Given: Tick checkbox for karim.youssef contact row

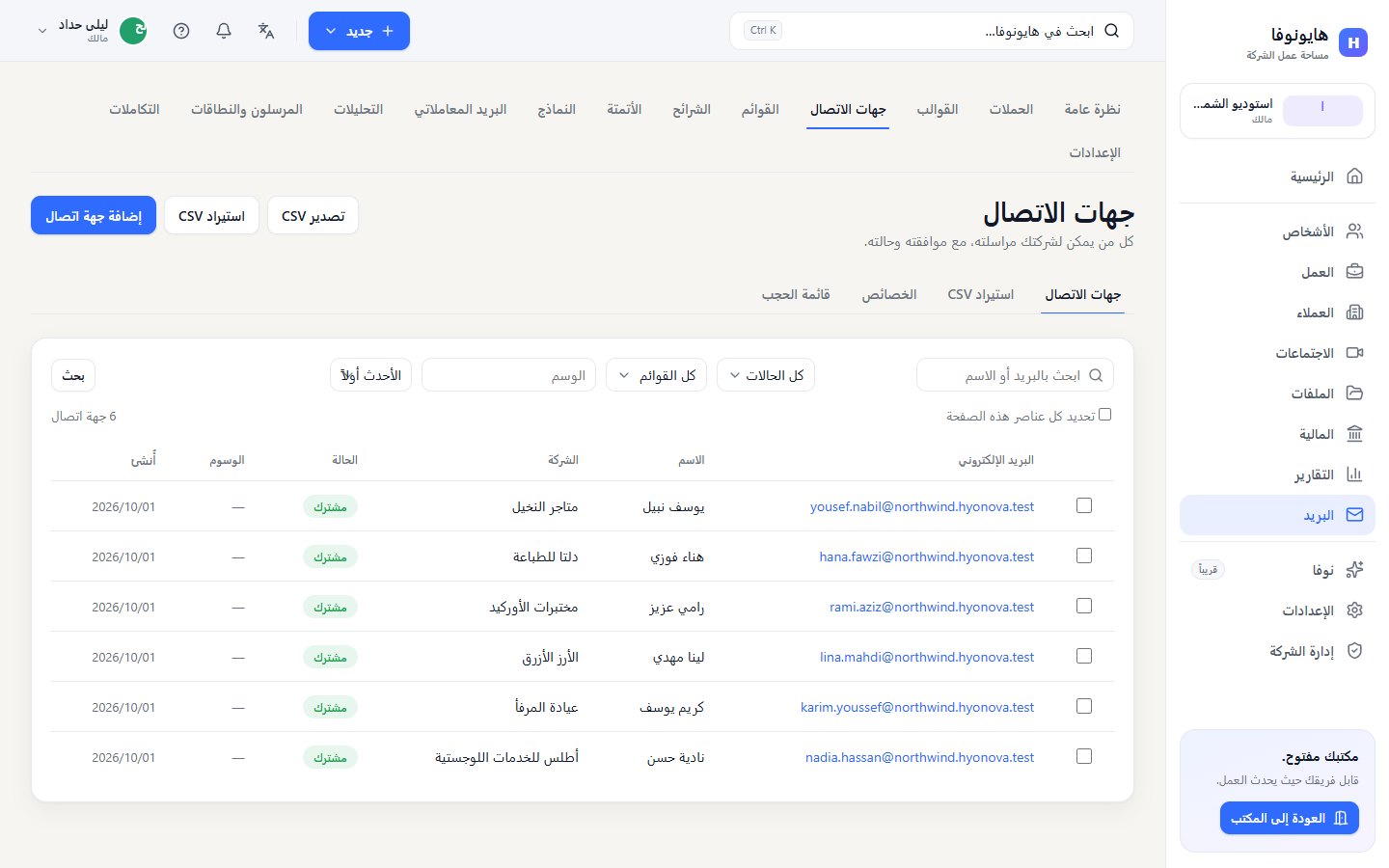Looking at the screenshot, I should click(x=1084, y=706).
